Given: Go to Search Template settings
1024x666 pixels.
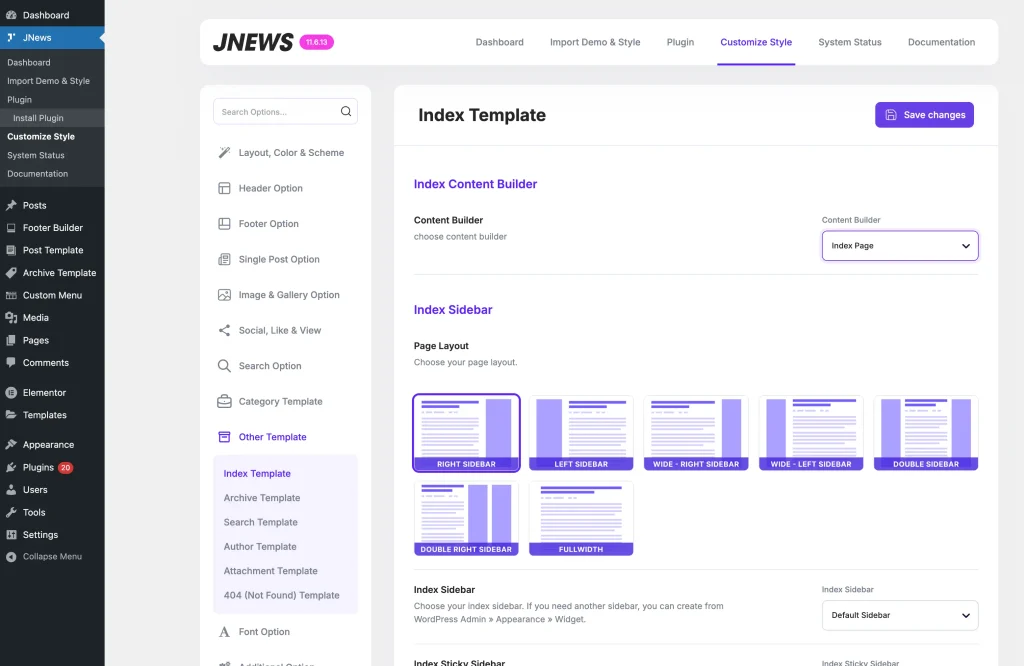Looking at the screenshot, I should (261, 522).
